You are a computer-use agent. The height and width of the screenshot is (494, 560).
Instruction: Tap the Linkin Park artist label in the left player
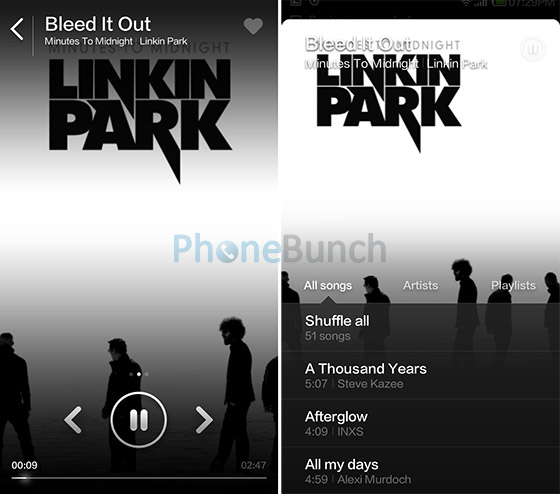click(x=163, y=41)
